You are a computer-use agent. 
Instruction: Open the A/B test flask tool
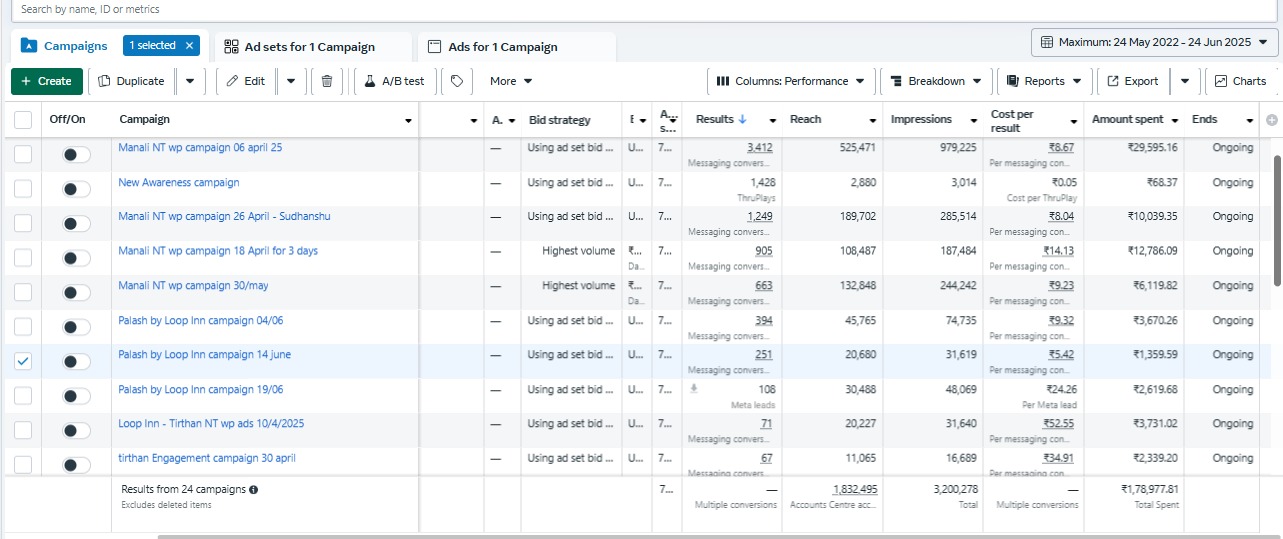[394, 81]
